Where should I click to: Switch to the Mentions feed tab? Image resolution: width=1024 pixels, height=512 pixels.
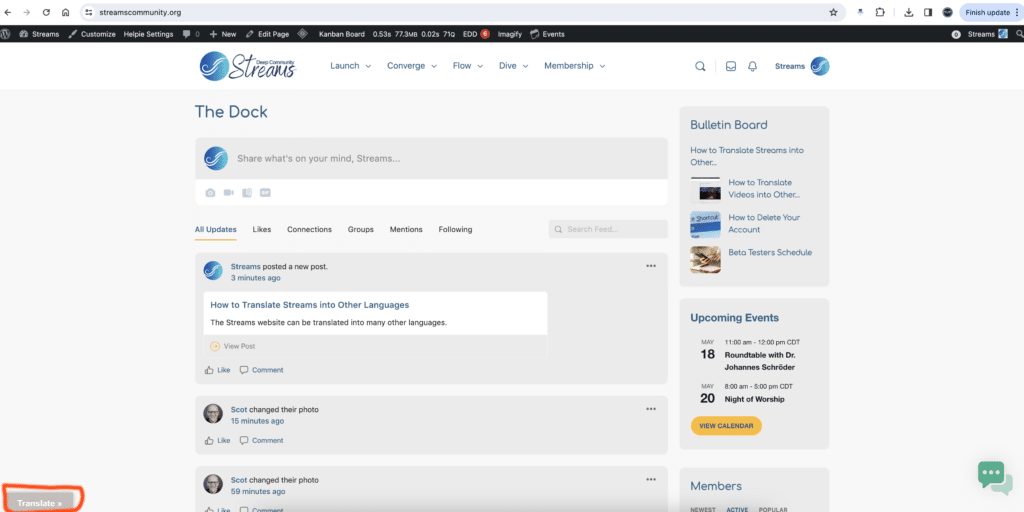pos(406,229)
